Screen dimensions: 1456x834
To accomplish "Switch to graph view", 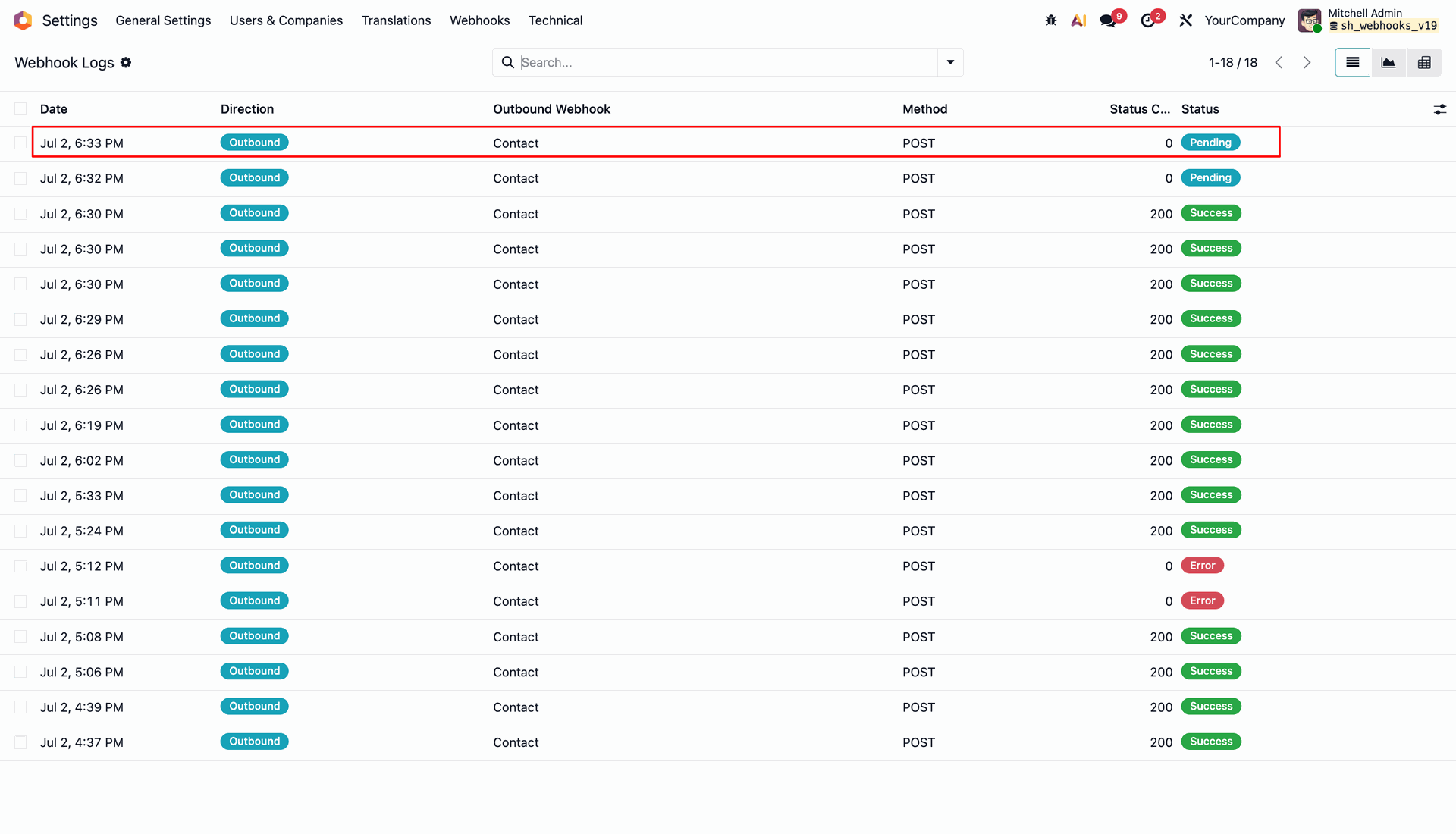I will 1389,62.
